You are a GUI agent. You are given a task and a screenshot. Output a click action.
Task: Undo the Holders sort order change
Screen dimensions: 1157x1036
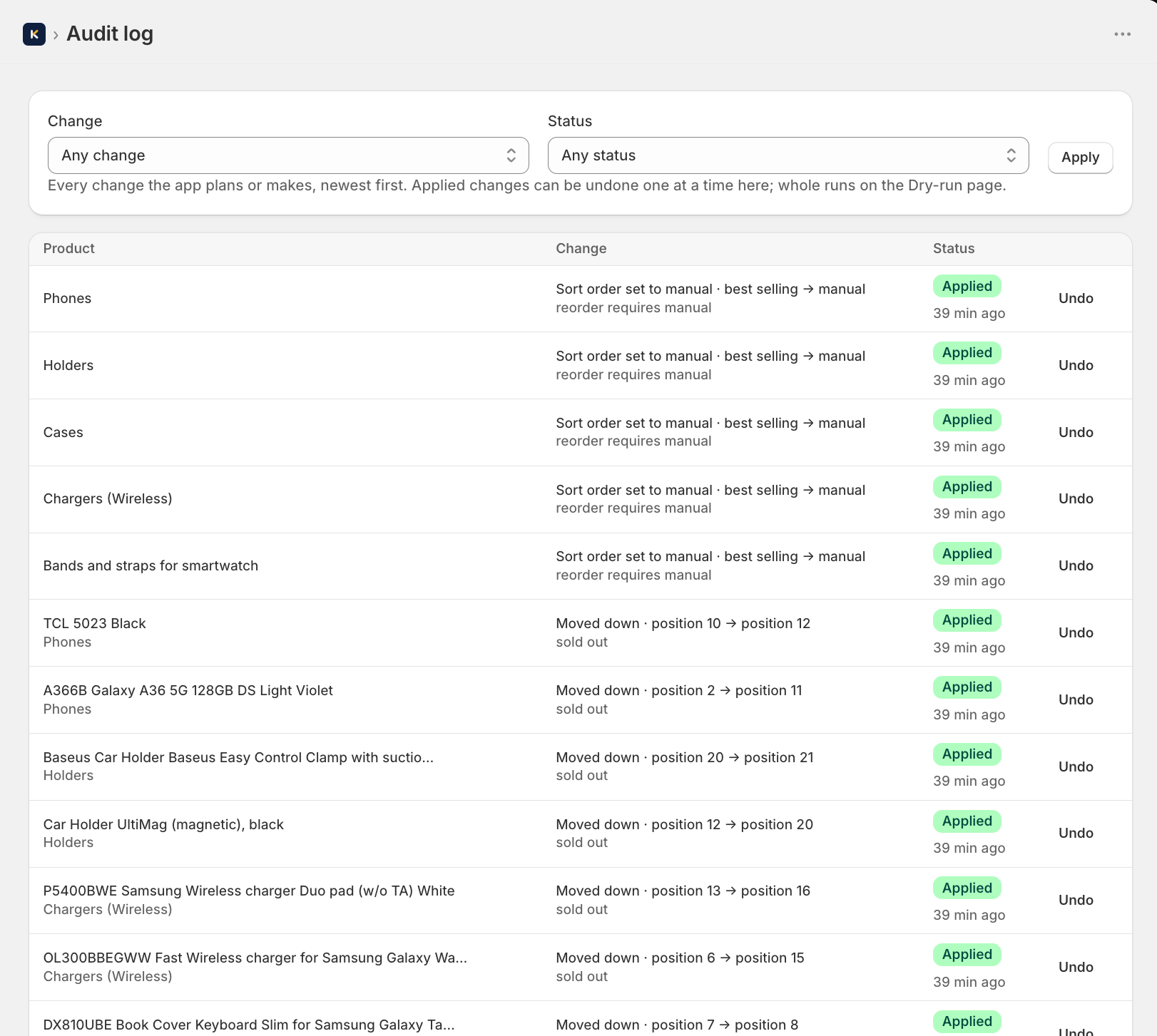1076,366
